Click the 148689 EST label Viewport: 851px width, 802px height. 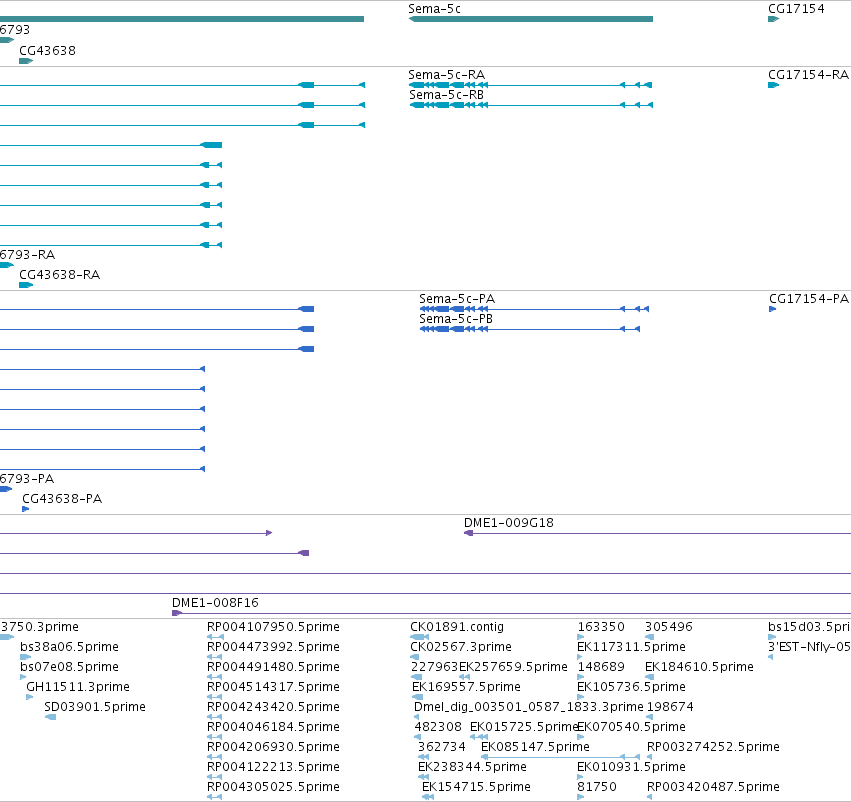click(x=601, y=667)
